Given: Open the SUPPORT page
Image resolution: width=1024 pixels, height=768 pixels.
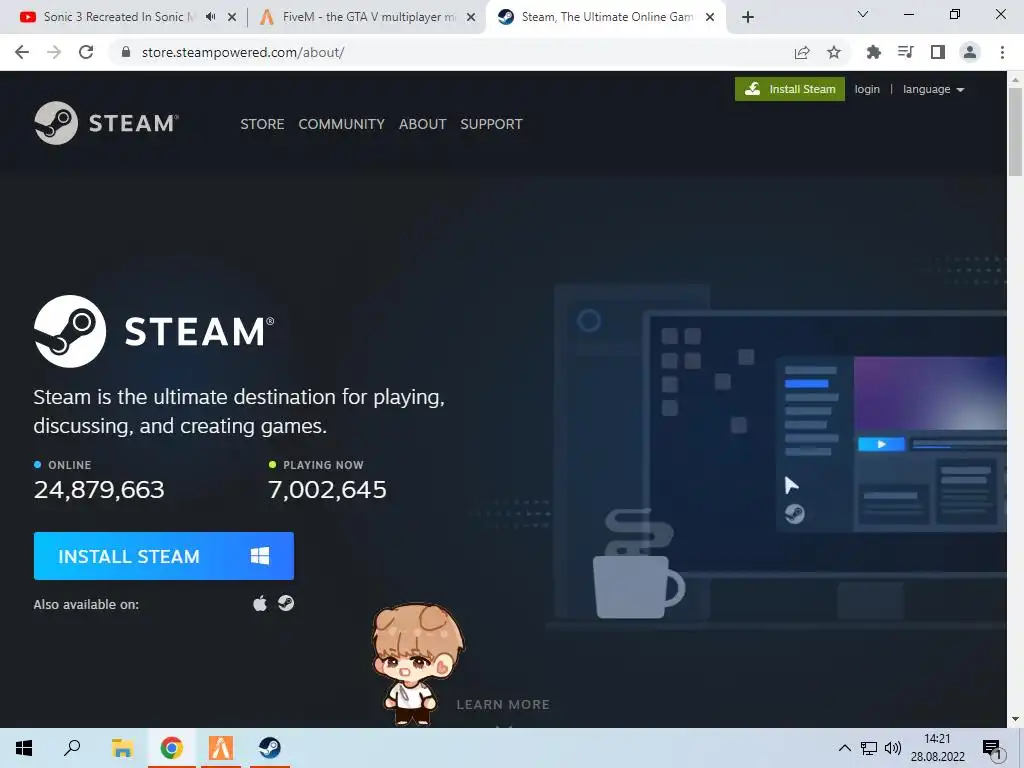Looking at the screenshot, I should pyautogui.click(x=491, y=124).
